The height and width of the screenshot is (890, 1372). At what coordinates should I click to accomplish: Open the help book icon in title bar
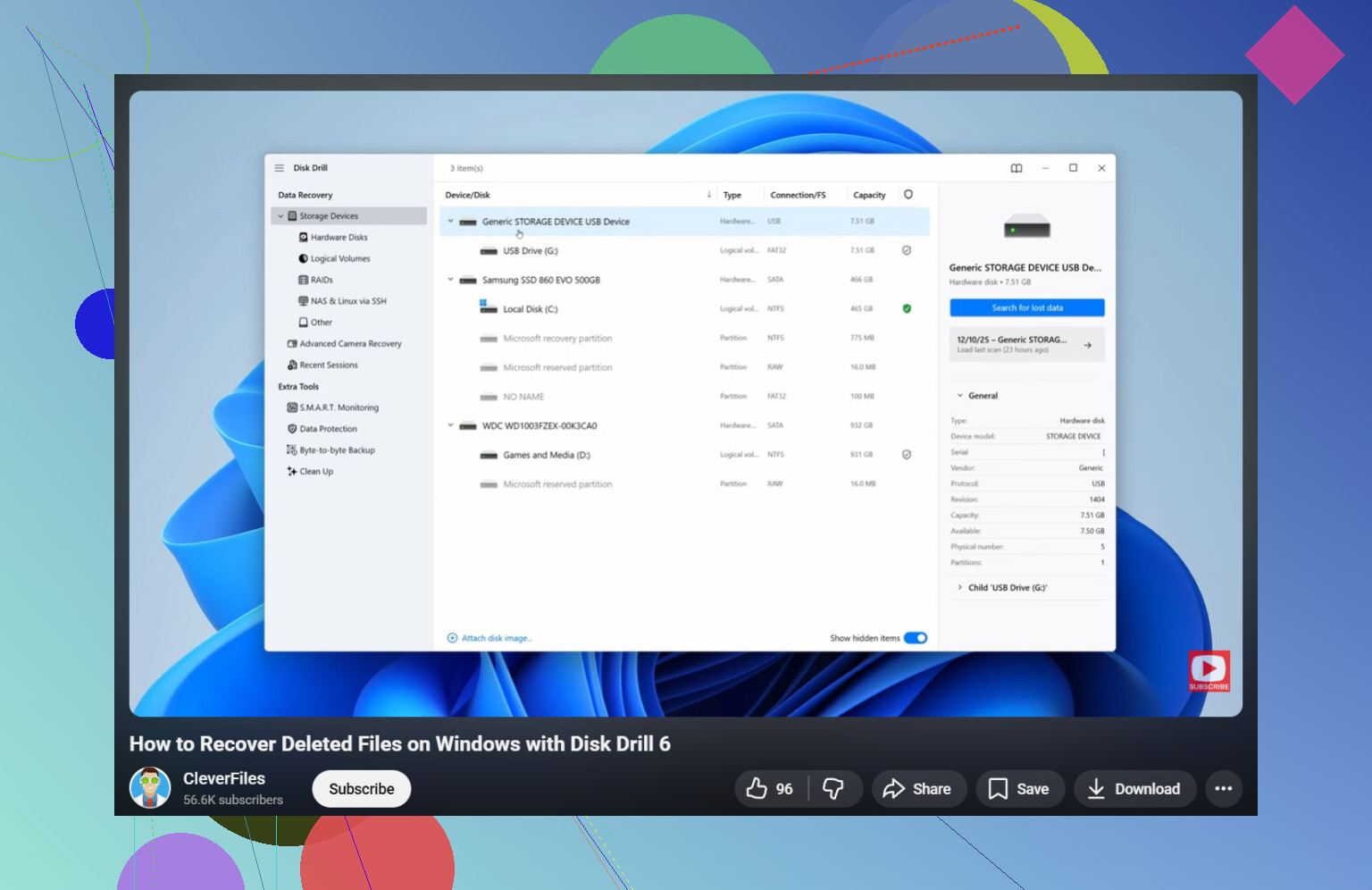pyautogui.click(x=1016, y=168)
